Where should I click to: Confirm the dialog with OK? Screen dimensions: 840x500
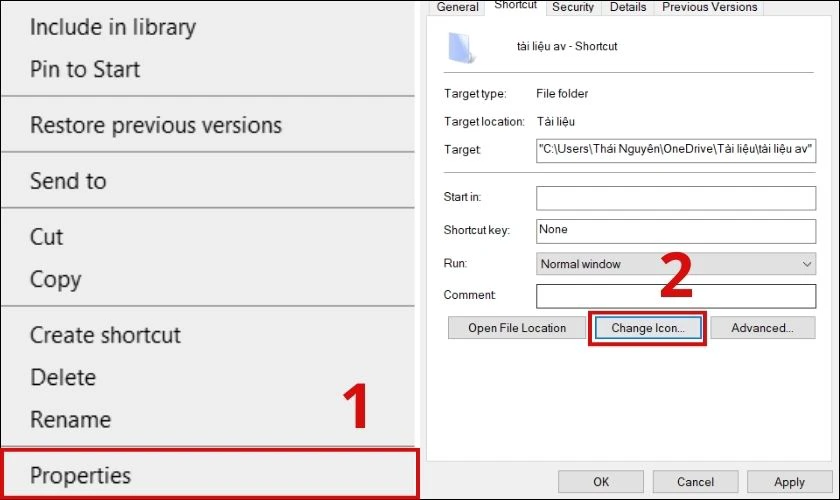pyautogui.click(x=601, y=481)
